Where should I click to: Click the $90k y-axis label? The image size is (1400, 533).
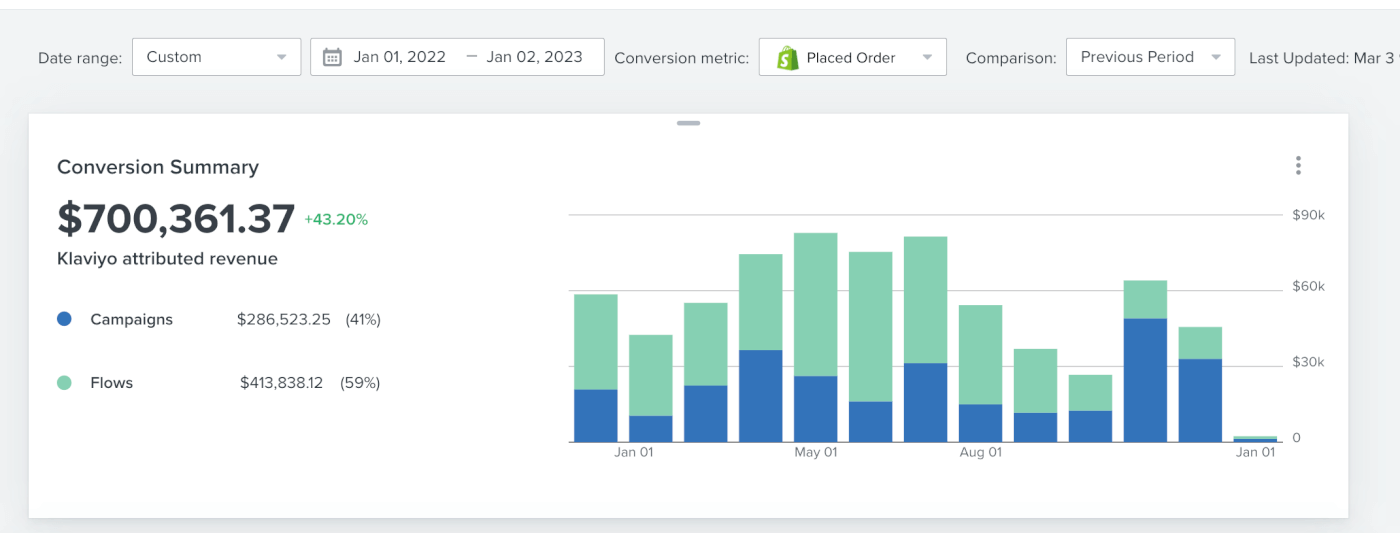point(1309,215)
